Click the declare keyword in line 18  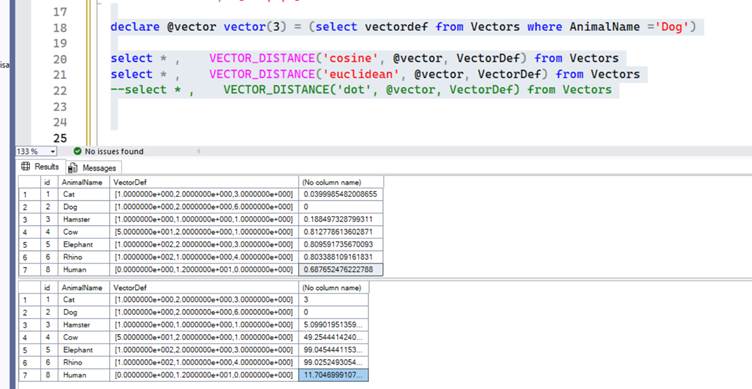pyautogui.click(x=135, y=27)
